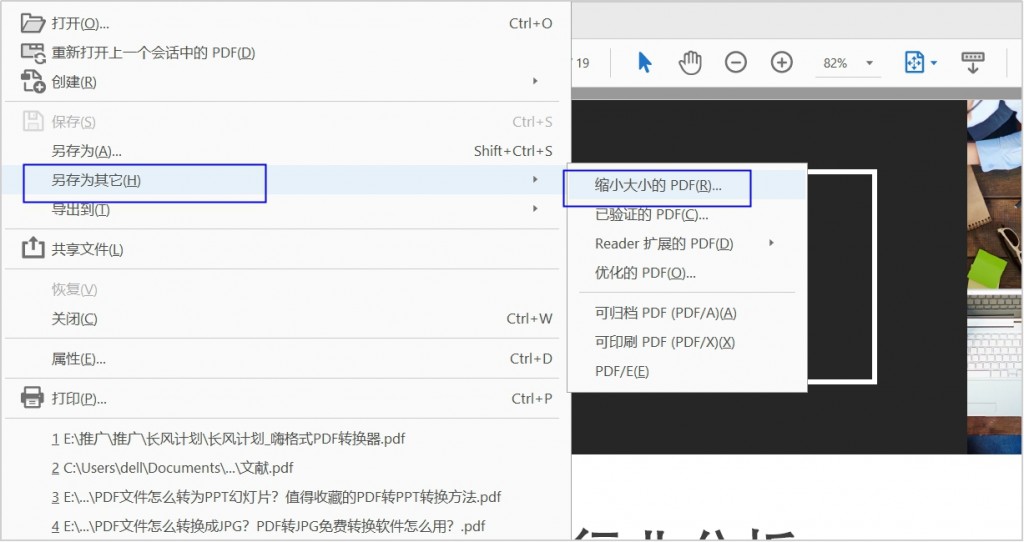The image size is (1024, 542).
Task: Click the Share file upload icon
Action: [33, 248]
